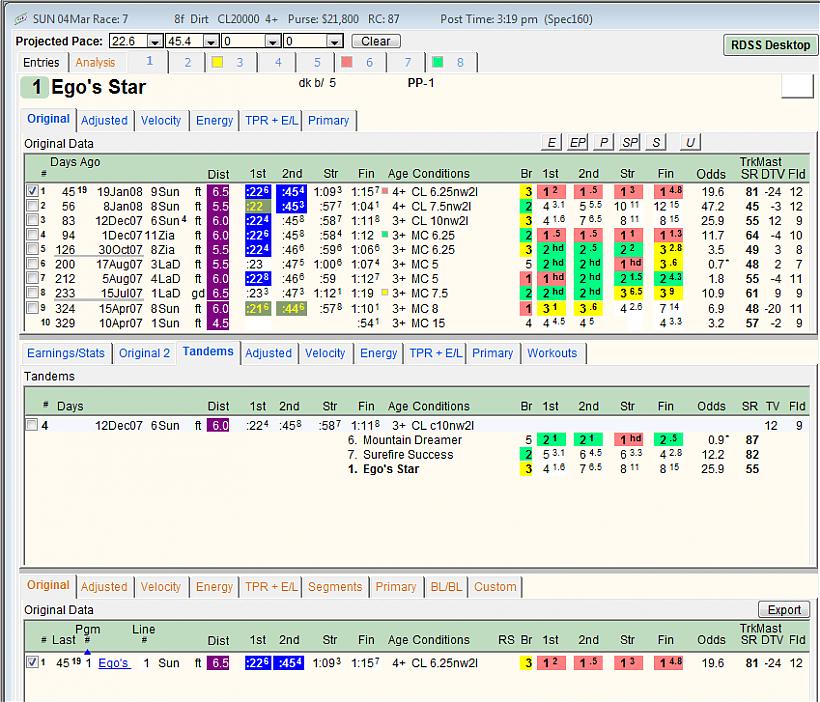
Task: Open horse 3 tab with yellow marker
Action: click(x=230, y=63)
